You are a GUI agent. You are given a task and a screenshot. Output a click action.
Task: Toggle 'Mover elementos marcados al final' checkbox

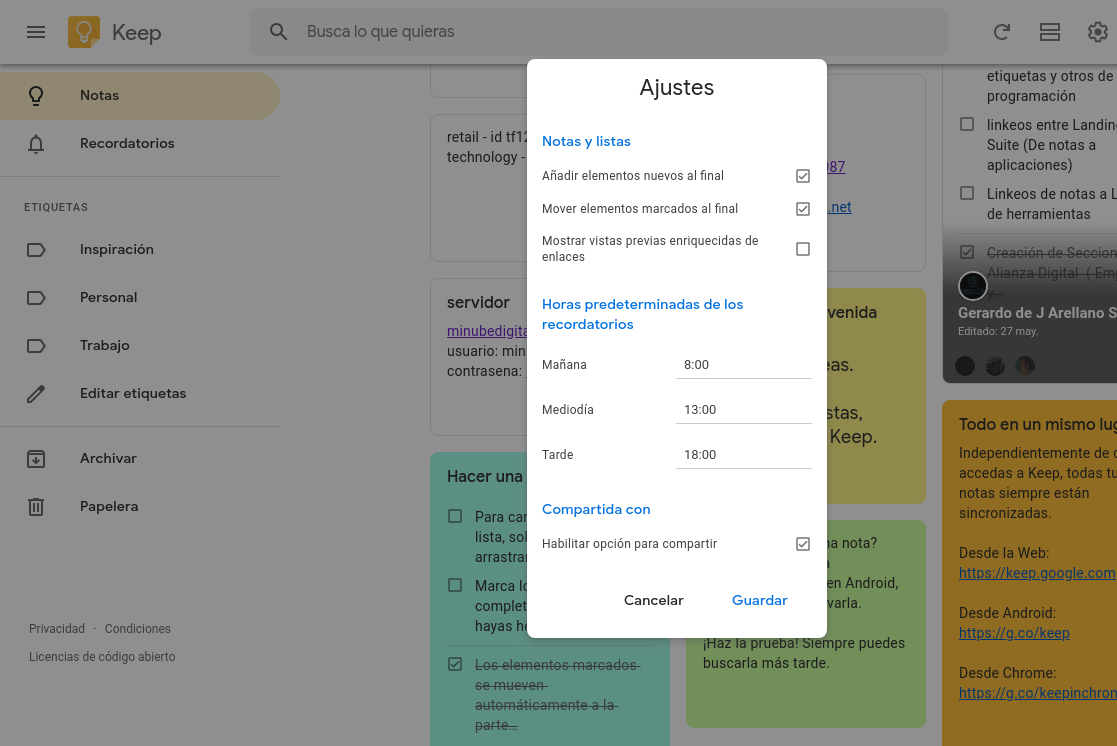coord(803,209)
